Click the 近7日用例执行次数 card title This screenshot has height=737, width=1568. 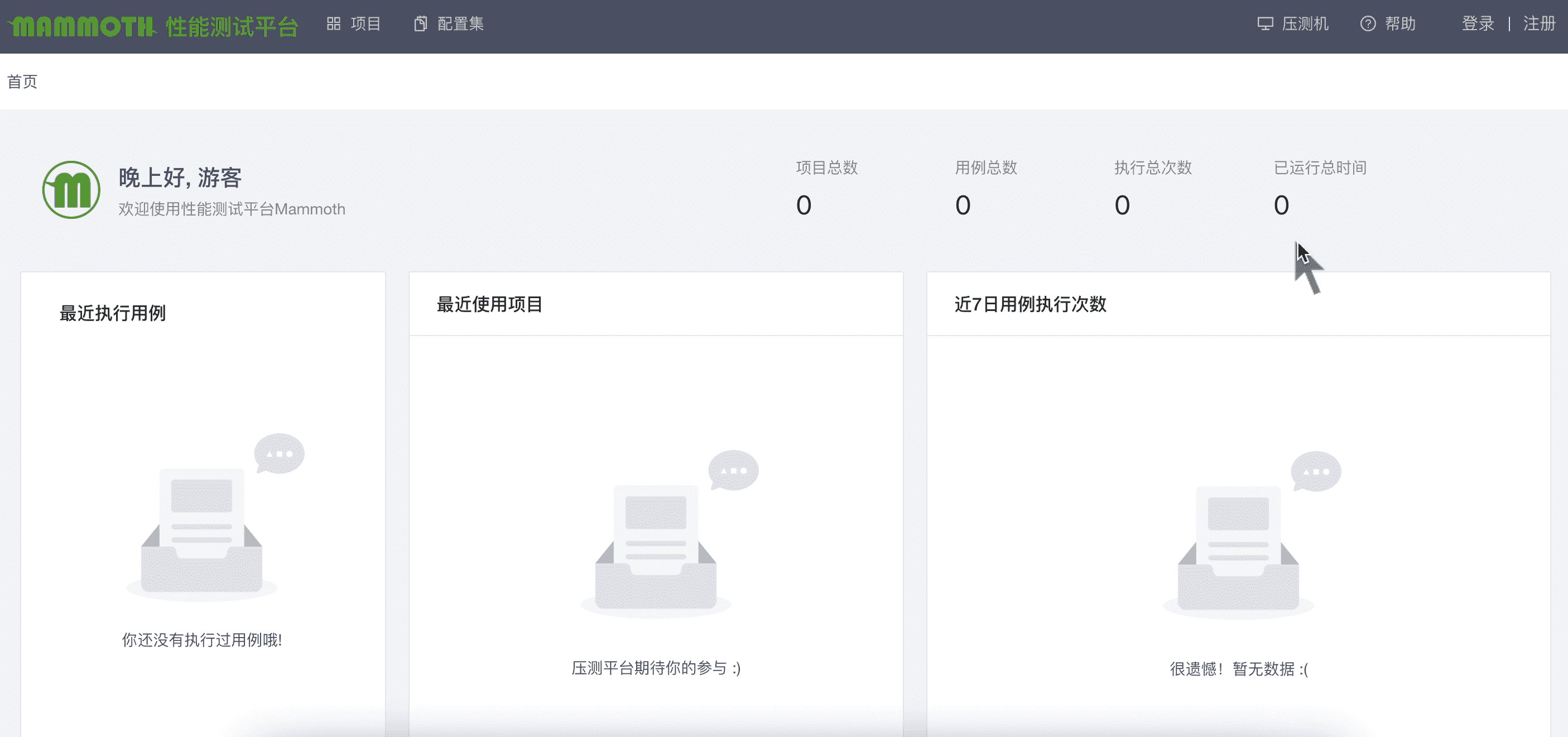click(x=1030, y=304)
